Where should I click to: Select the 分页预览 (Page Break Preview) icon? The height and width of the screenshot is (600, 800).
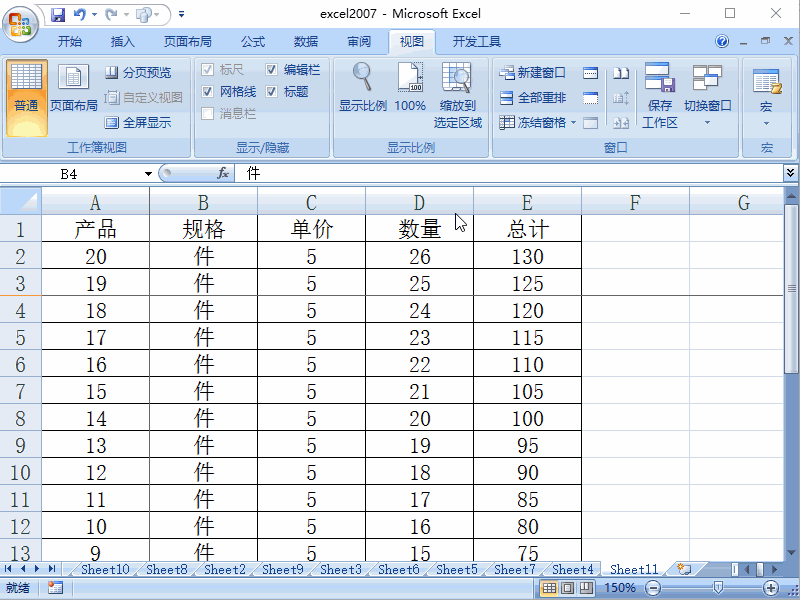[x=113, y=72]
